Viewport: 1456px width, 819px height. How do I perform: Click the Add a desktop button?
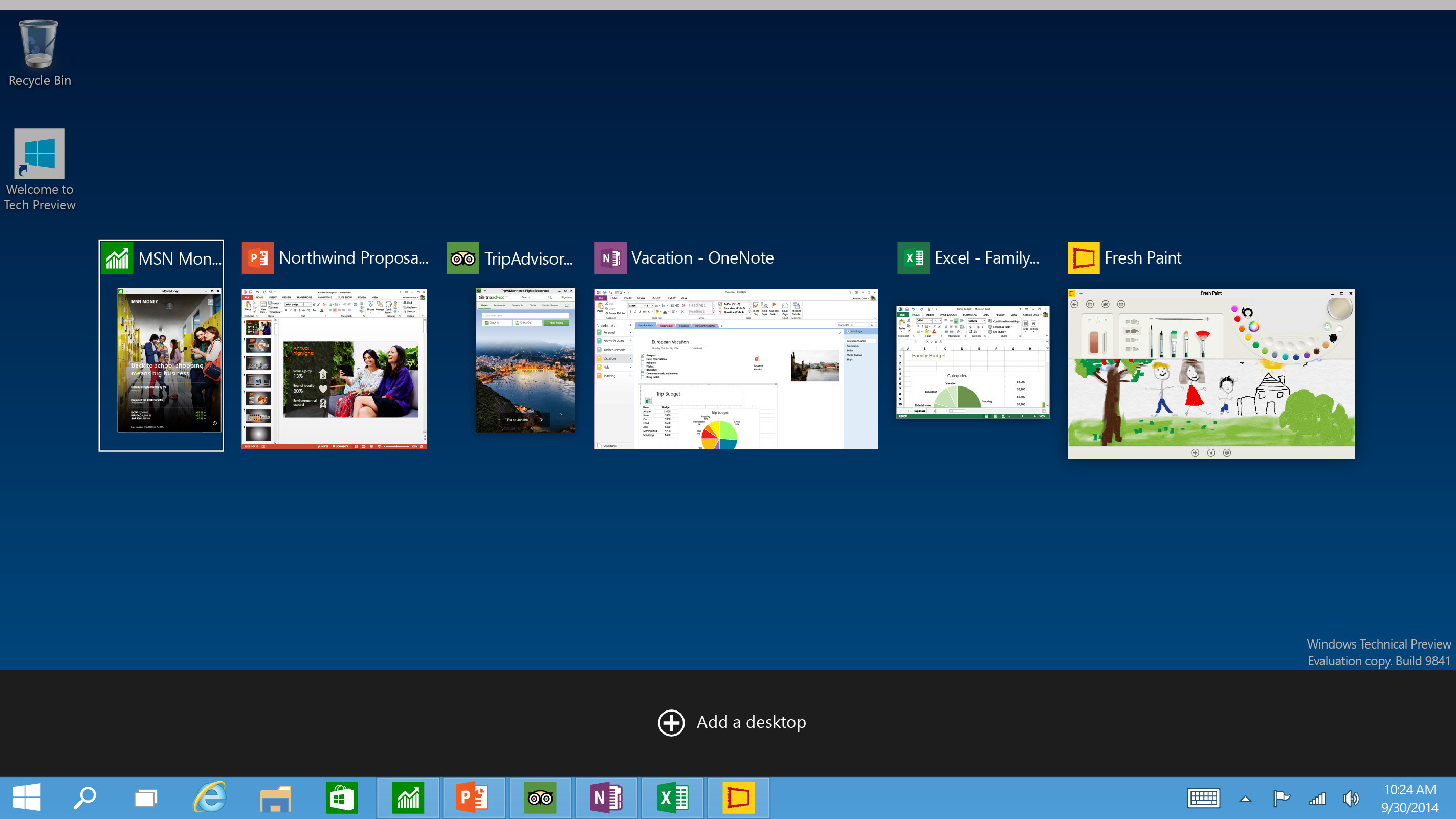click(732, 722)
